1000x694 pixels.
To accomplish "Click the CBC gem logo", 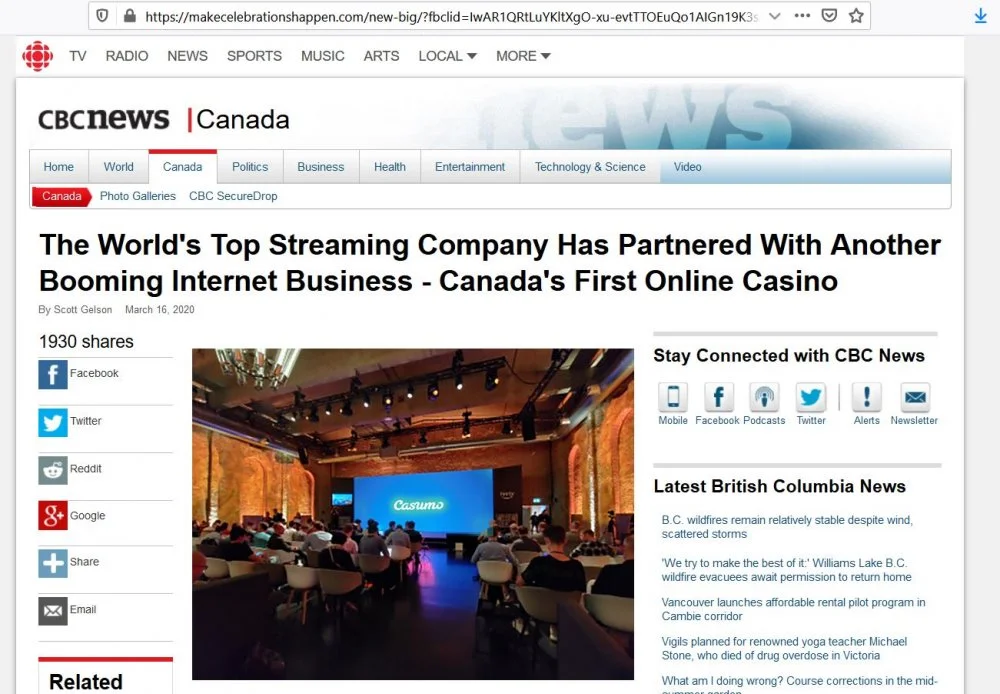I will 38,56.
